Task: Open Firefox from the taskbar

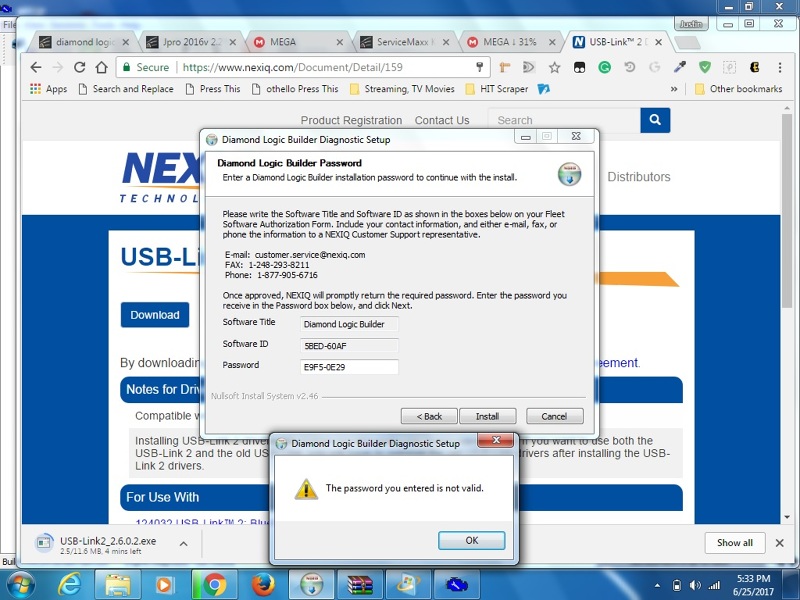Action: point(262,584)
